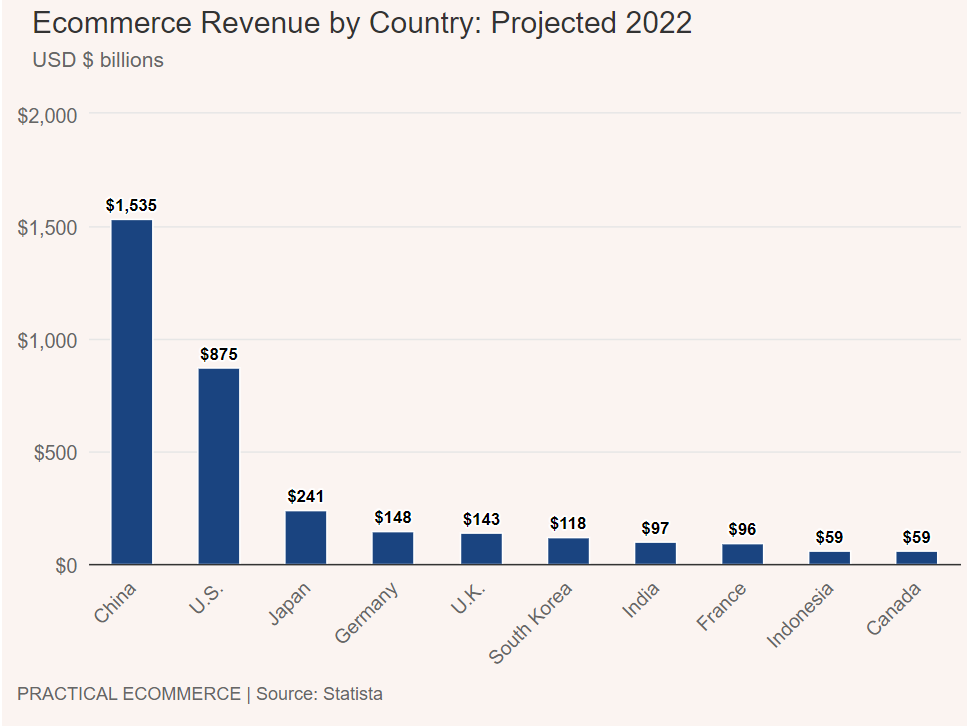Click the U.S. revenue bar

[x=218, y=466]
